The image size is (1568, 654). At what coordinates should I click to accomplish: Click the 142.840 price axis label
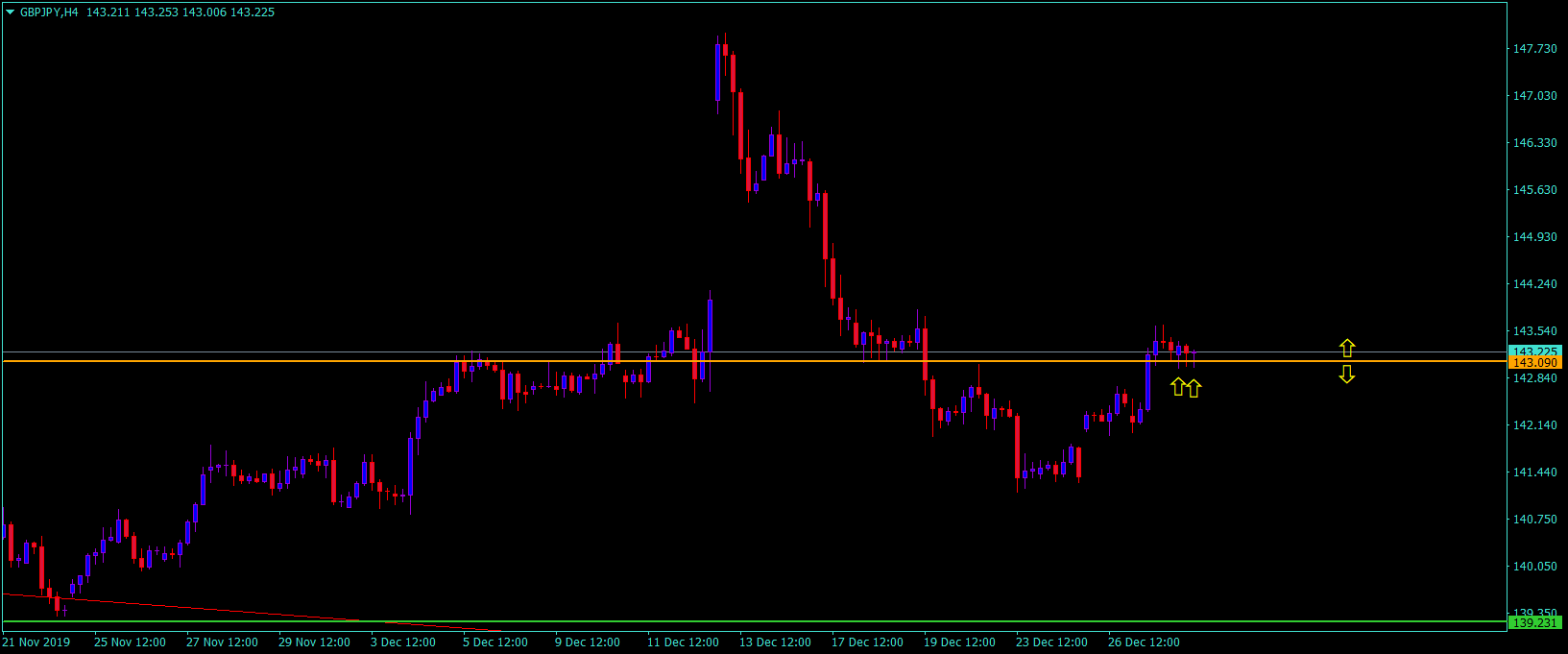(1535, 378)
